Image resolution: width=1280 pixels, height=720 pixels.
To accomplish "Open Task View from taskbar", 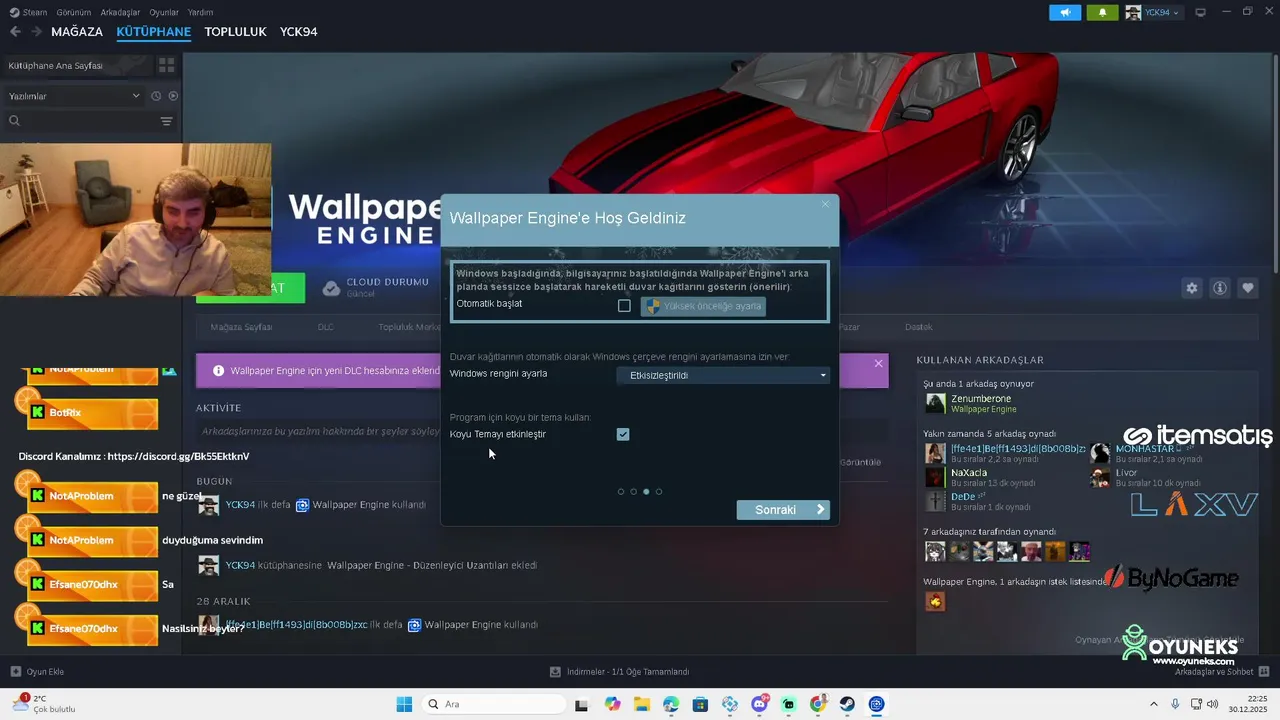I will (x=581, y=704).
